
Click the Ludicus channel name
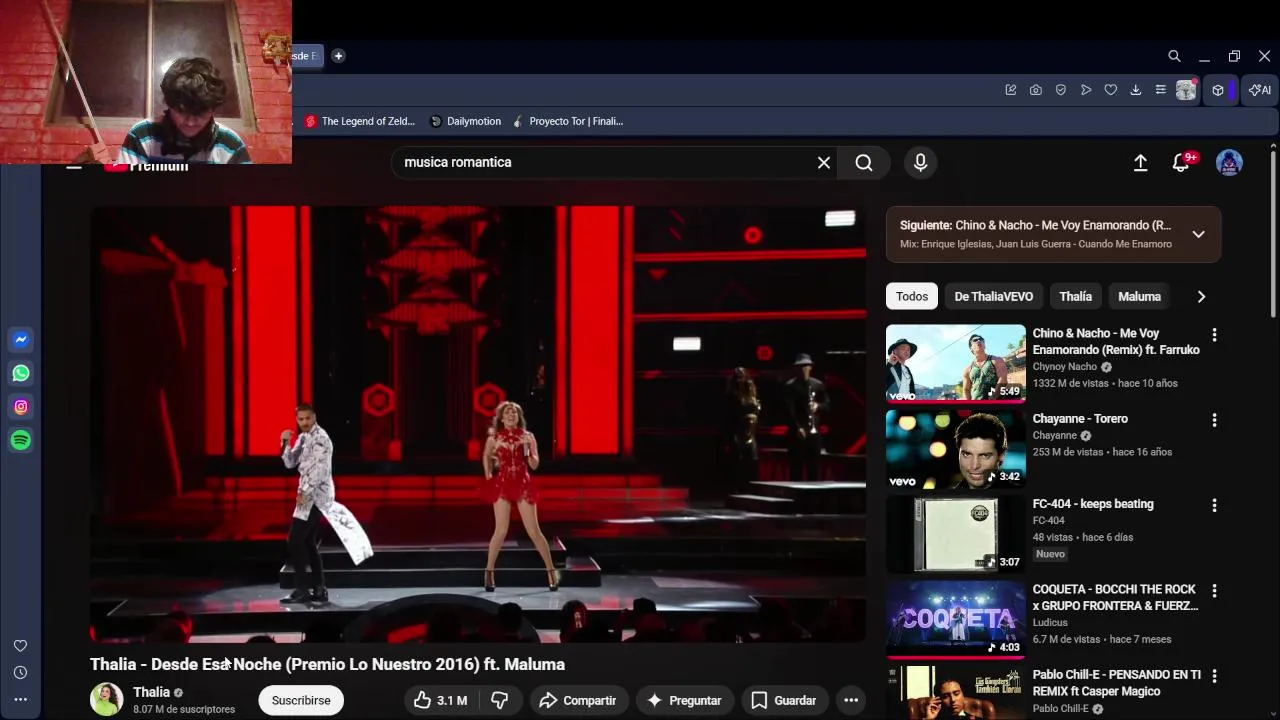(1050, 623)
